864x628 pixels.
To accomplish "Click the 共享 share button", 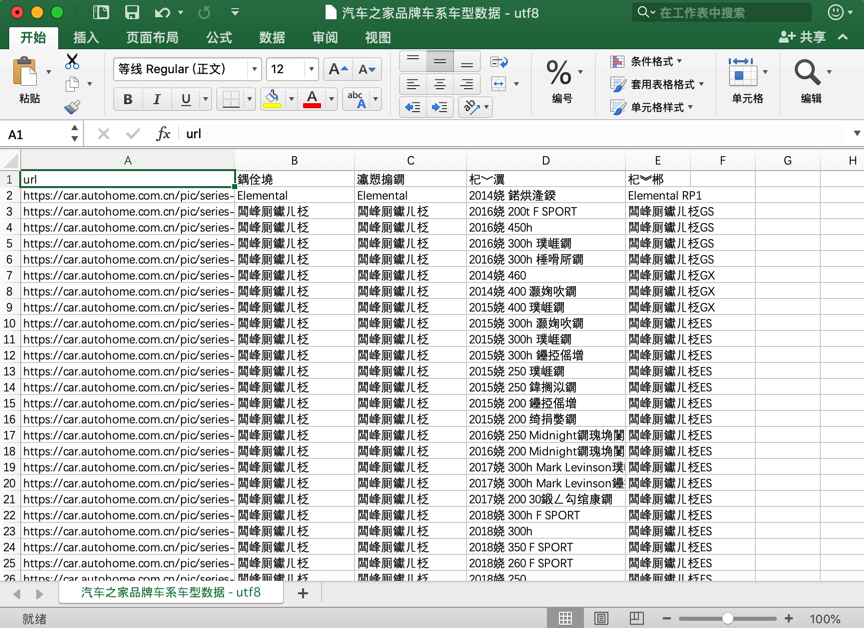I will point(802,37).
